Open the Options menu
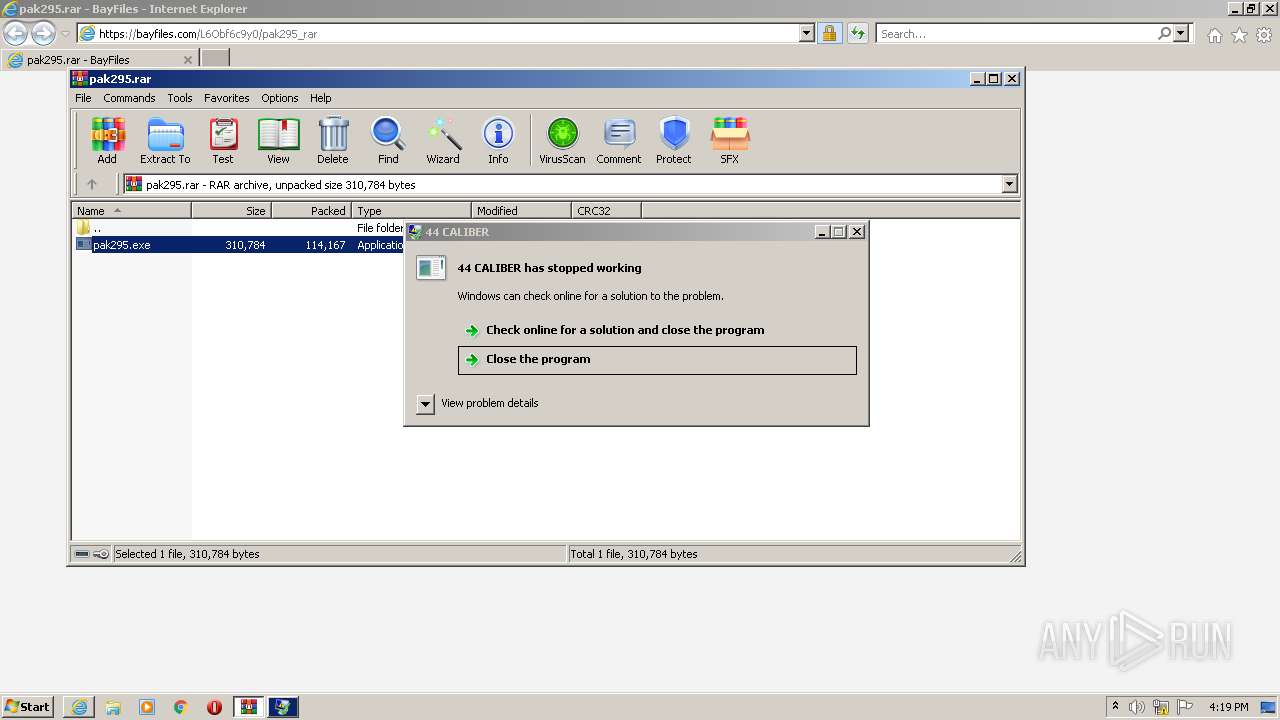Viewport: 1280px width, 720px height. 280,98
